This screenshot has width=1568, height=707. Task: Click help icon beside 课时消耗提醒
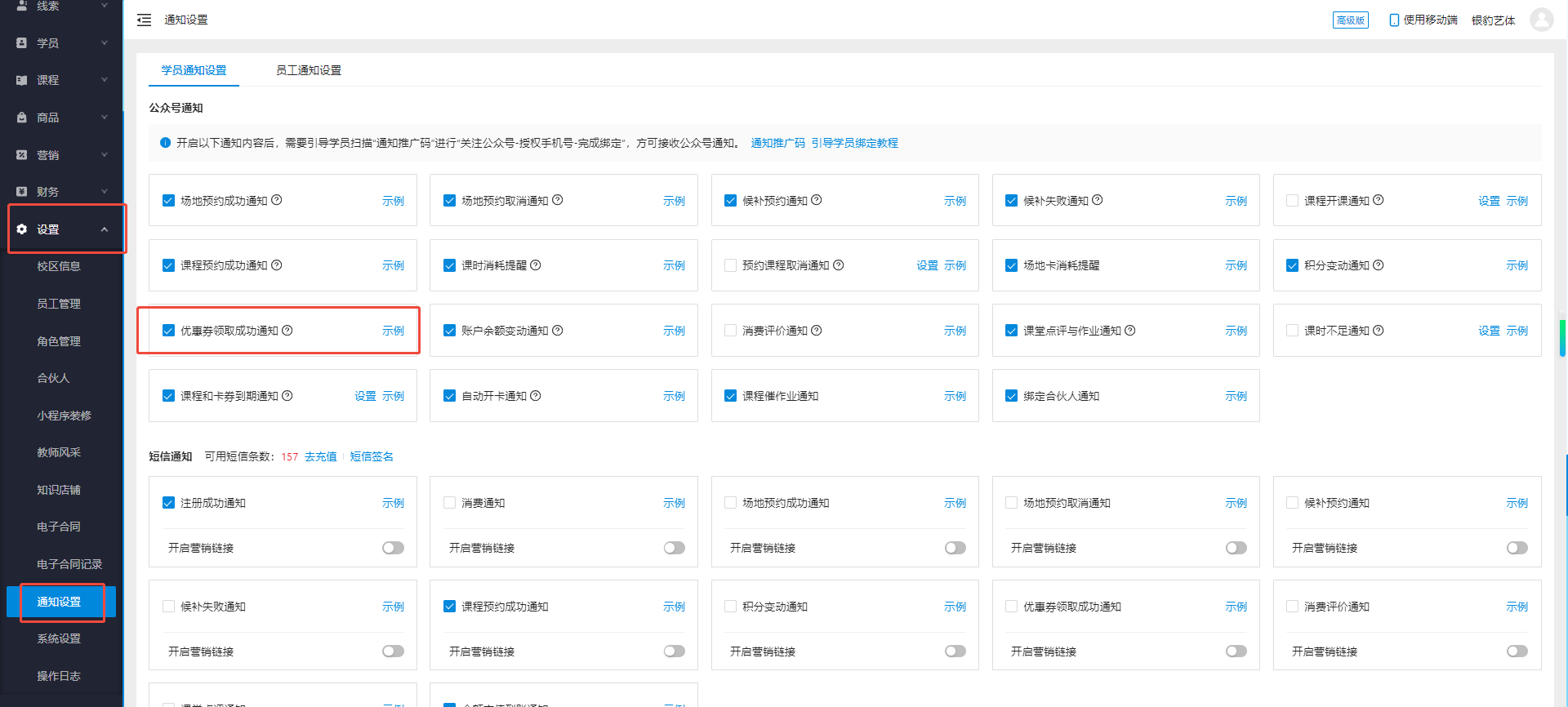[x=536, y=265]
